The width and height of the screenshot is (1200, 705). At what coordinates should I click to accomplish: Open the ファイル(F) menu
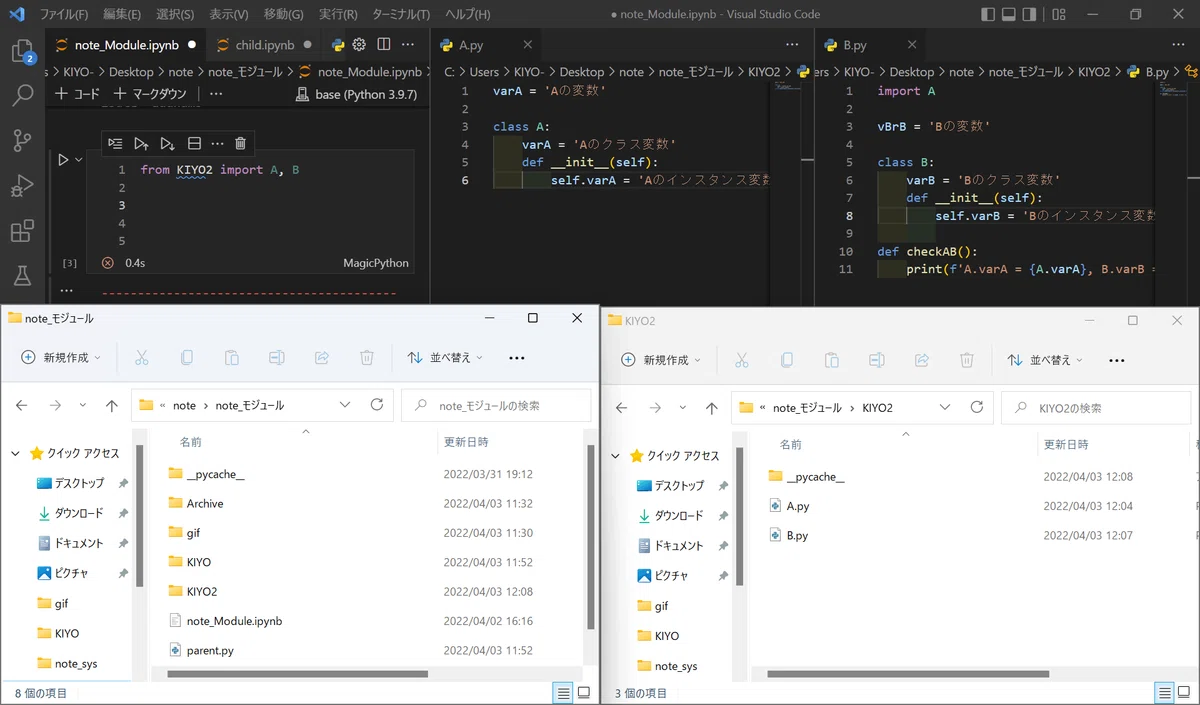click(x=64, y=15)
